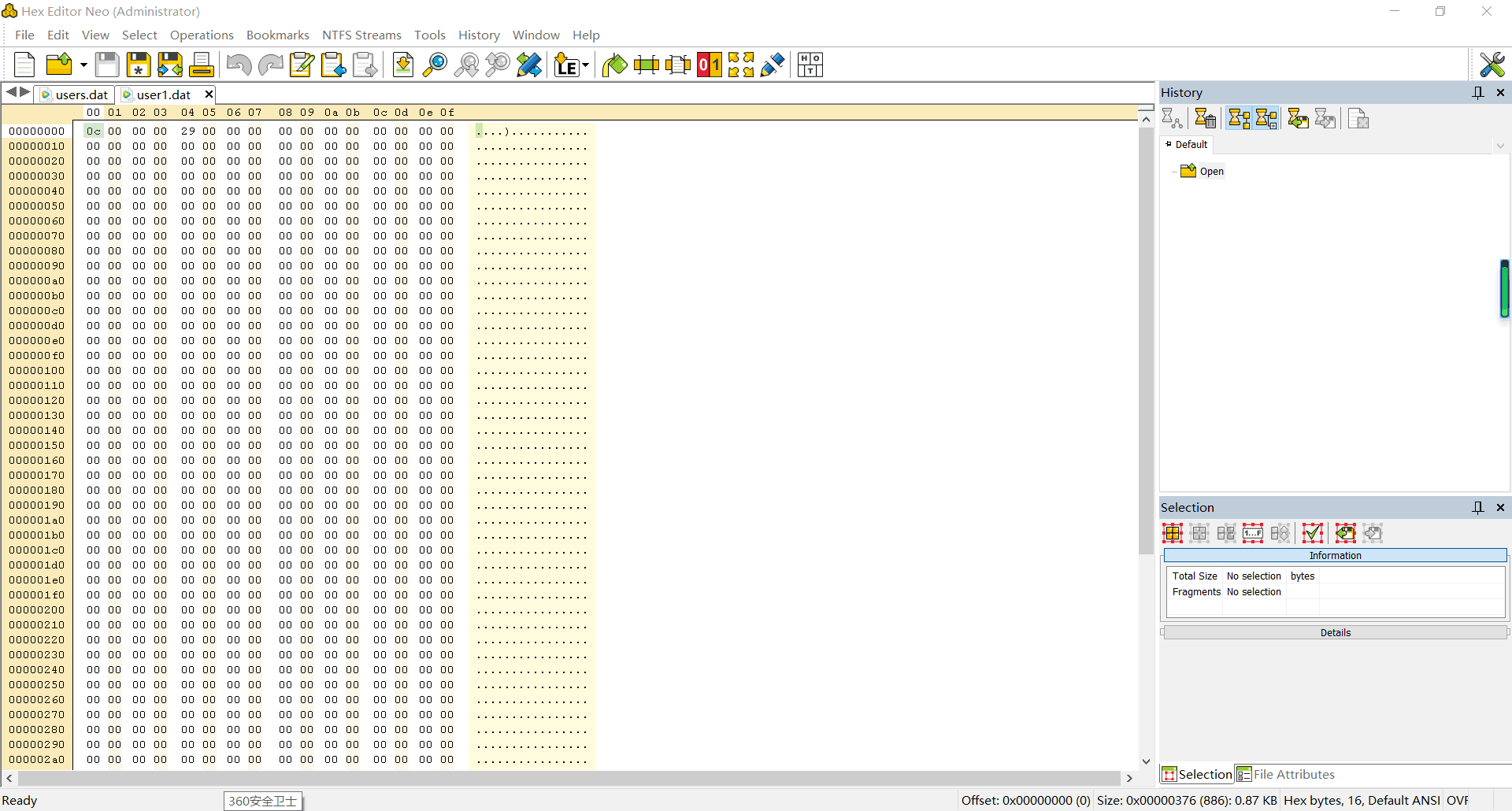Click the clipboard with blue arrow icon
1512x811 pixels.
click(333, 65)
